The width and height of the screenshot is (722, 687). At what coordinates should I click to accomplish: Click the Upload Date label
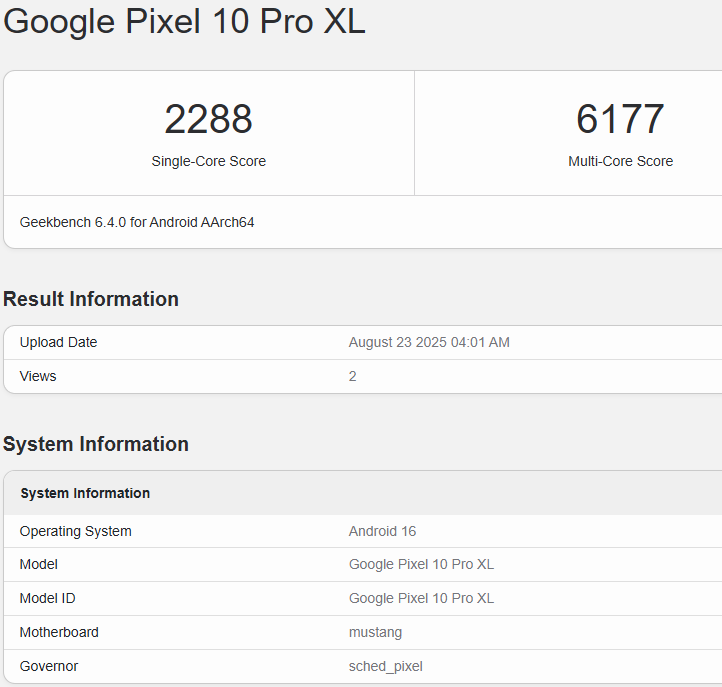coord(58,343)
